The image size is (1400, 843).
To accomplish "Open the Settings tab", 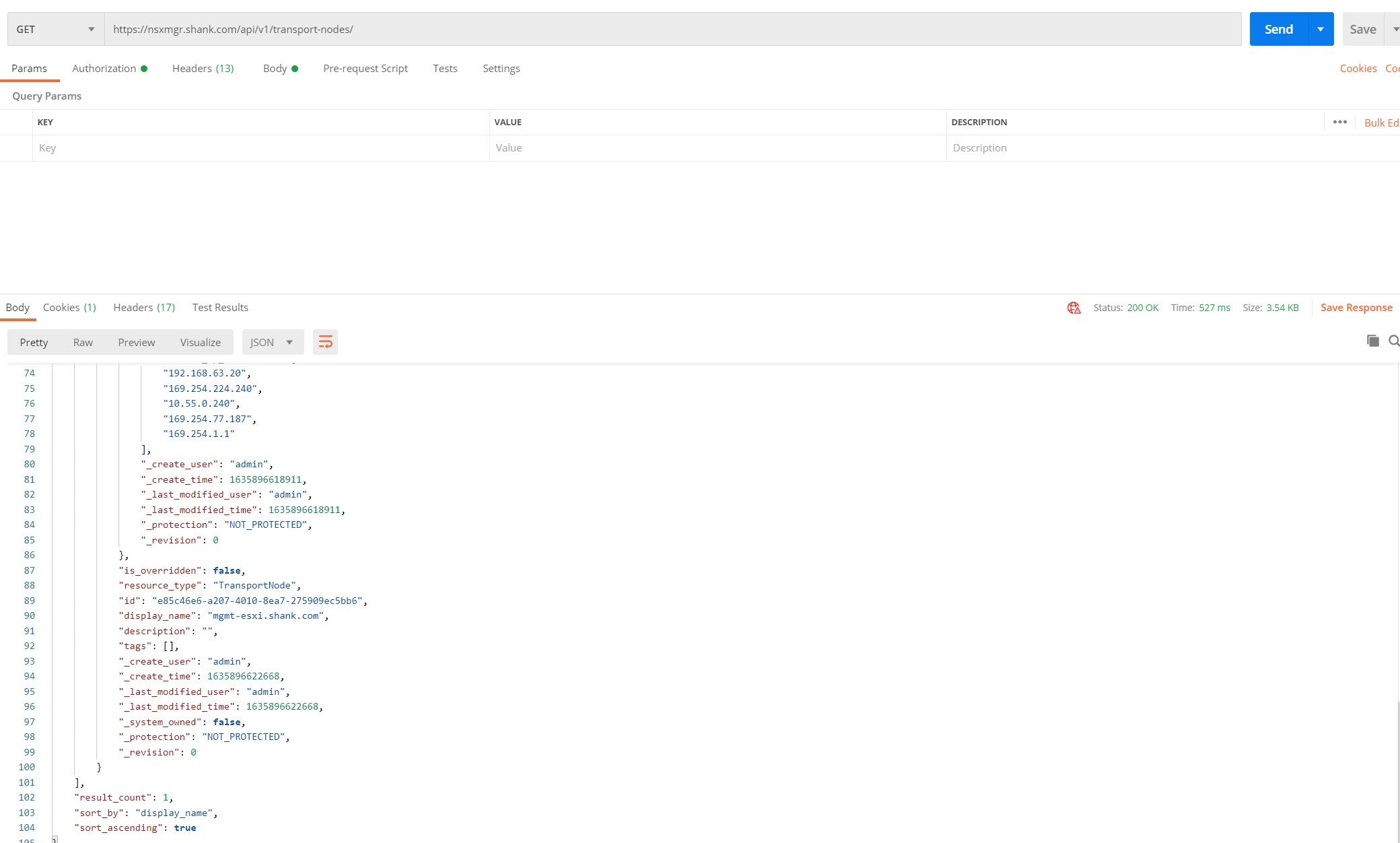I will pyautogui.click(x=501, y=69).
